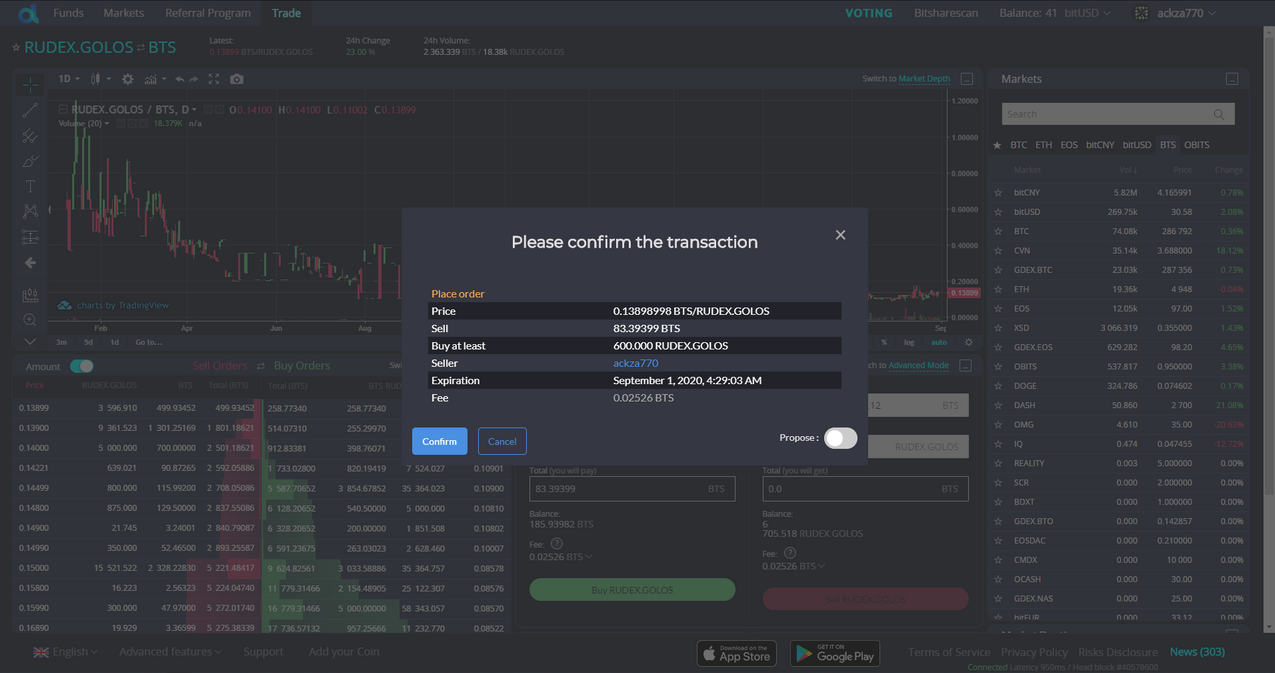This screenshot has width=1275, height=673.
Task: Toggle auto scale on the chart
Action: [x=938, y=342]
